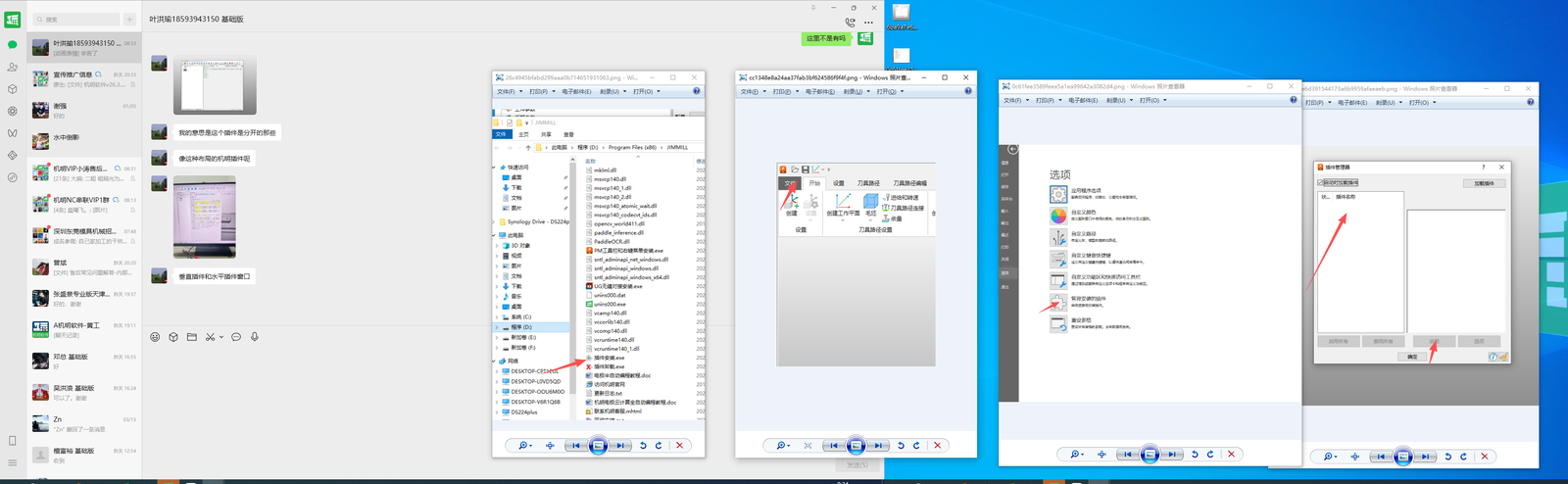Go to next image in 26c4945b photo viewer
This screenshot has width=1568, height=484.
click(619, 445)
